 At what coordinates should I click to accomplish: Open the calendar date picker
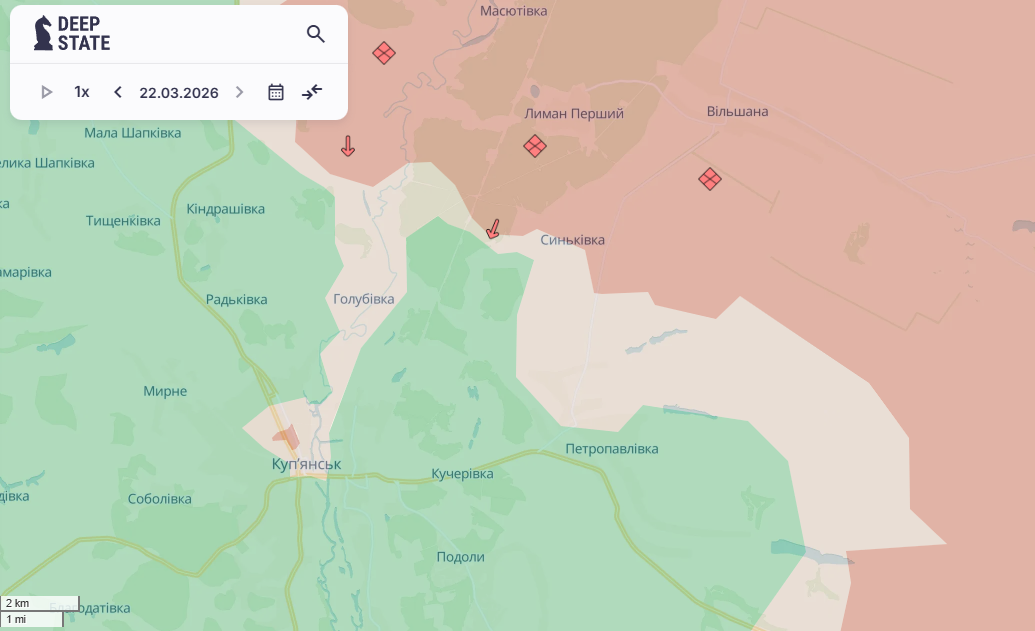point(276,92)
